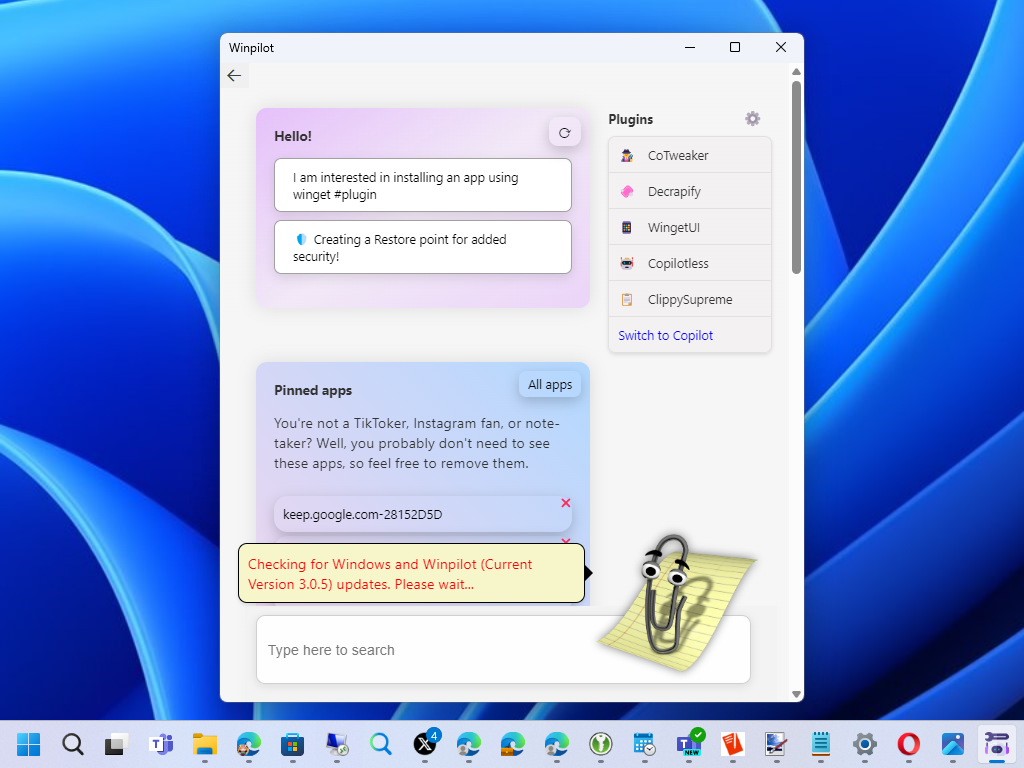Open the calendar clock app on the taskbar
Viewport: 1024px width, 768px height.
644,744
